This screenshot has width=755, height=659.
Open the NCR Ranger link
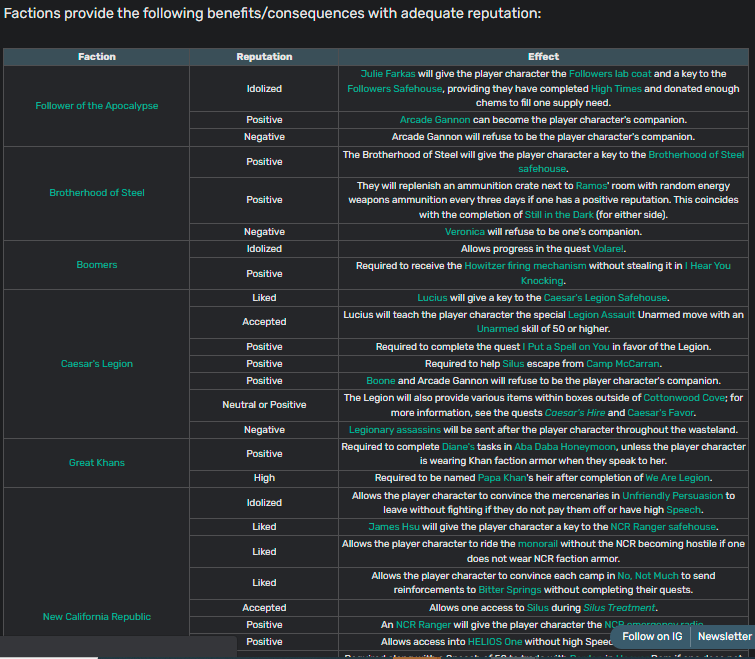click(x=423, y=625)
